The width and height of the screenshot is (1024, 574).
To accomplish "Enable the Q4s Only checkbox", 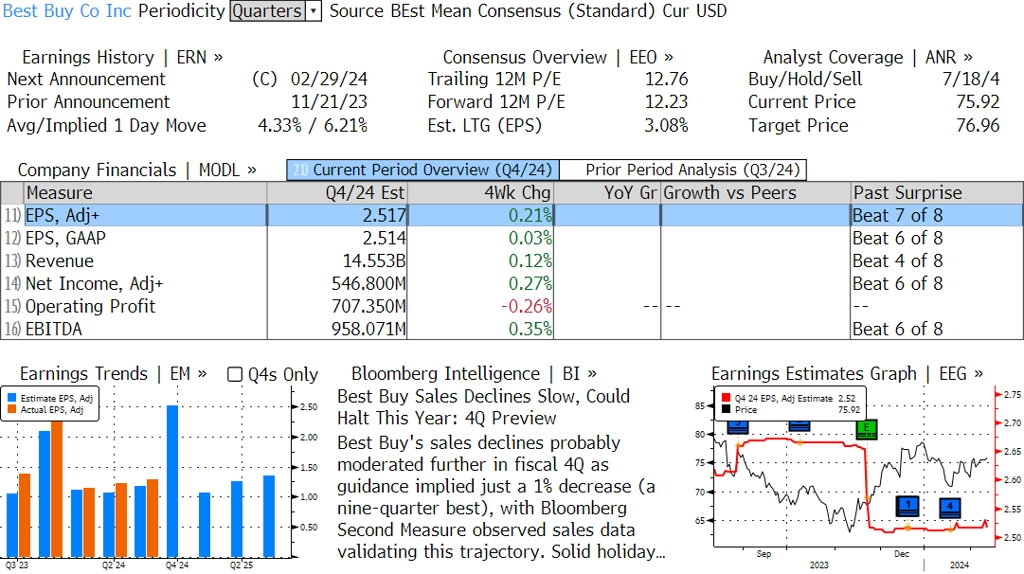I will (x=234, y=374).
